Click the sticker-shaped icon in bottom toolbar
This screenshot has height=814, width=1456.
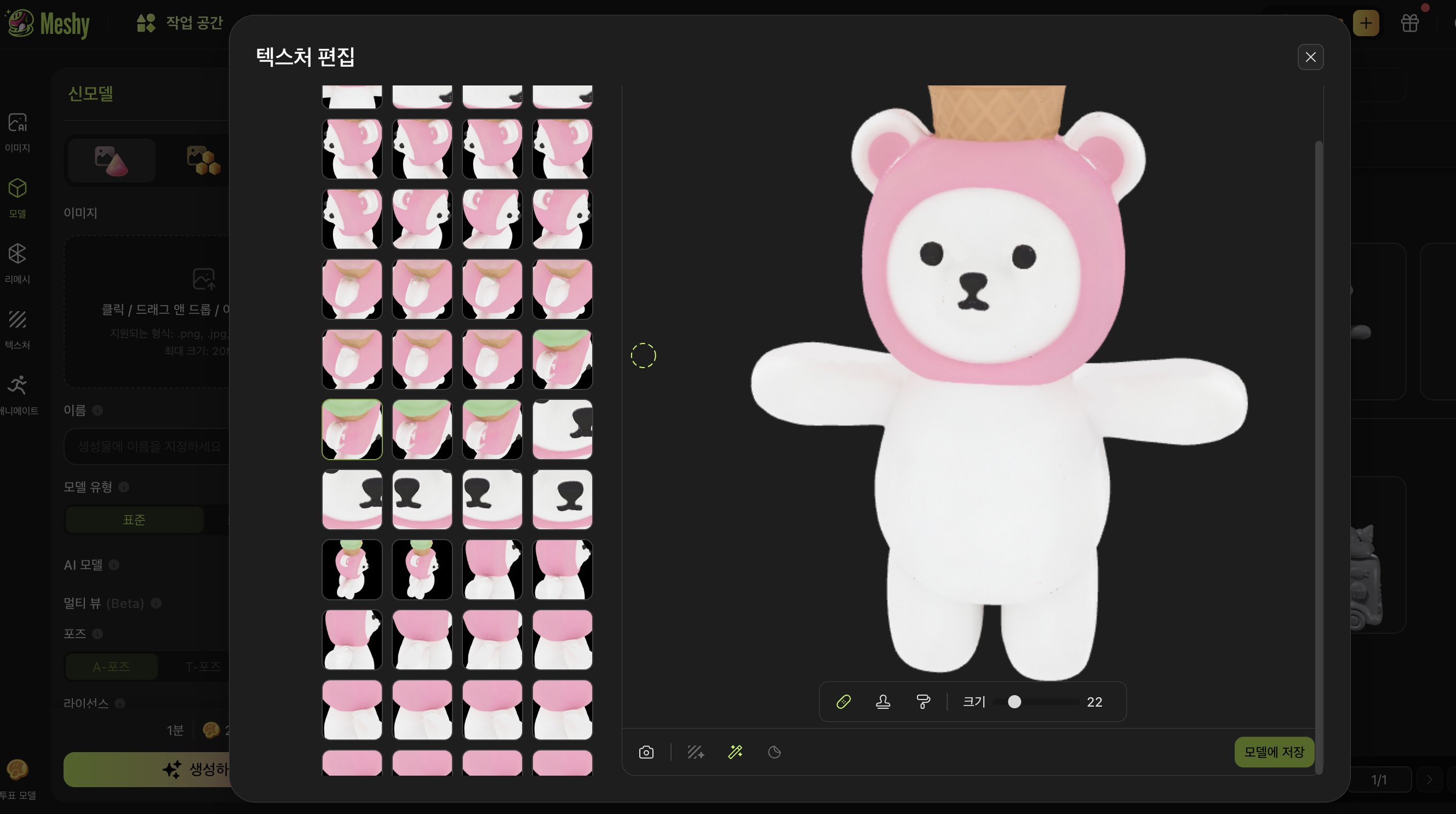point(775,753)
